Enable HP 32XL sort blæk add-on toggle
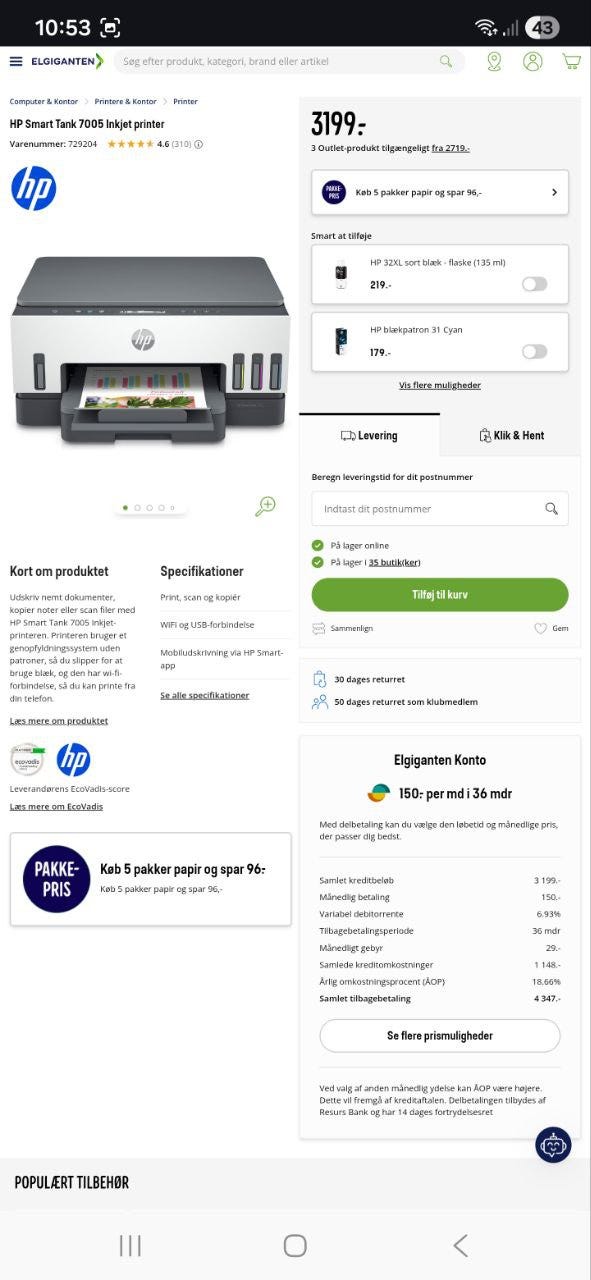The height and width of the screenshot is (1280, 591). [535, 284]
